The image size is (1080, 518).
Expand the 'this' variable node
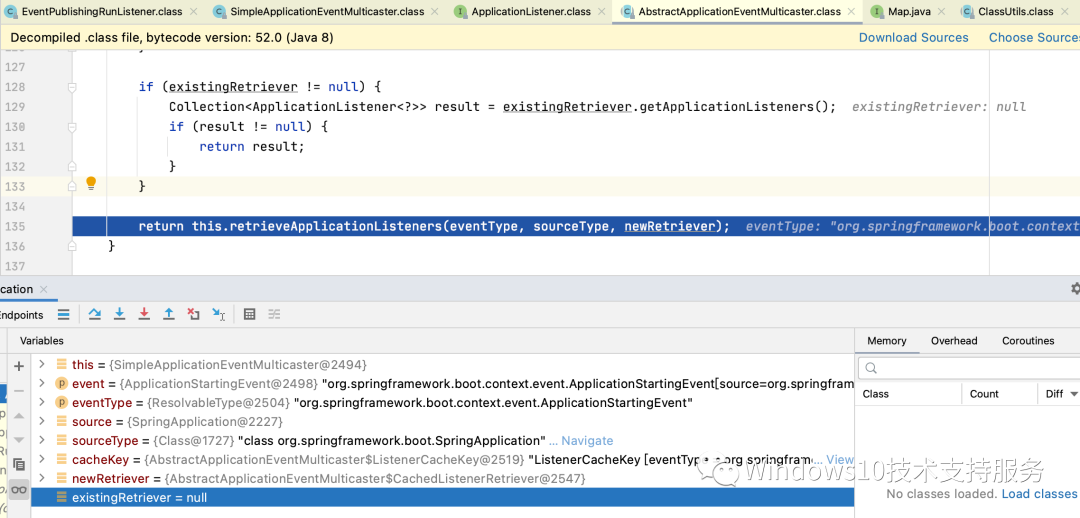point(42,364)
